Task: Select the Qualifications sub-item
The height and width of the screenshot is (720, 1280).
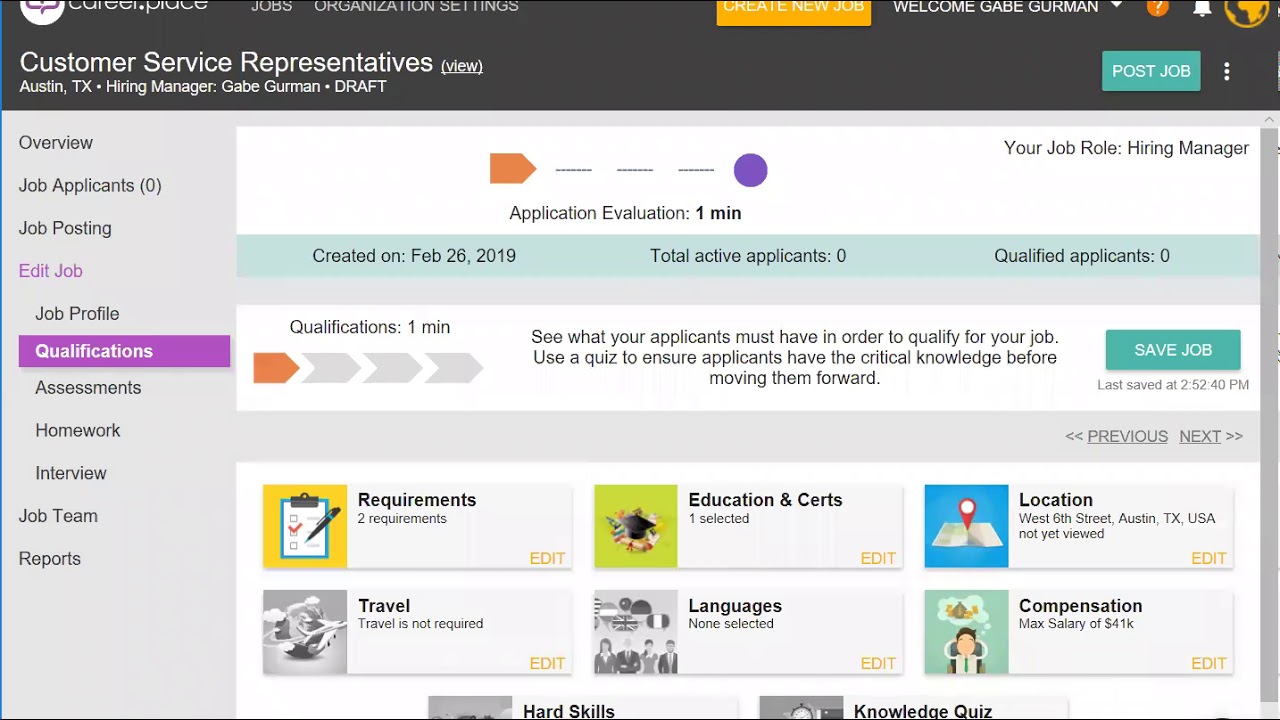Action: click(124, 351)
